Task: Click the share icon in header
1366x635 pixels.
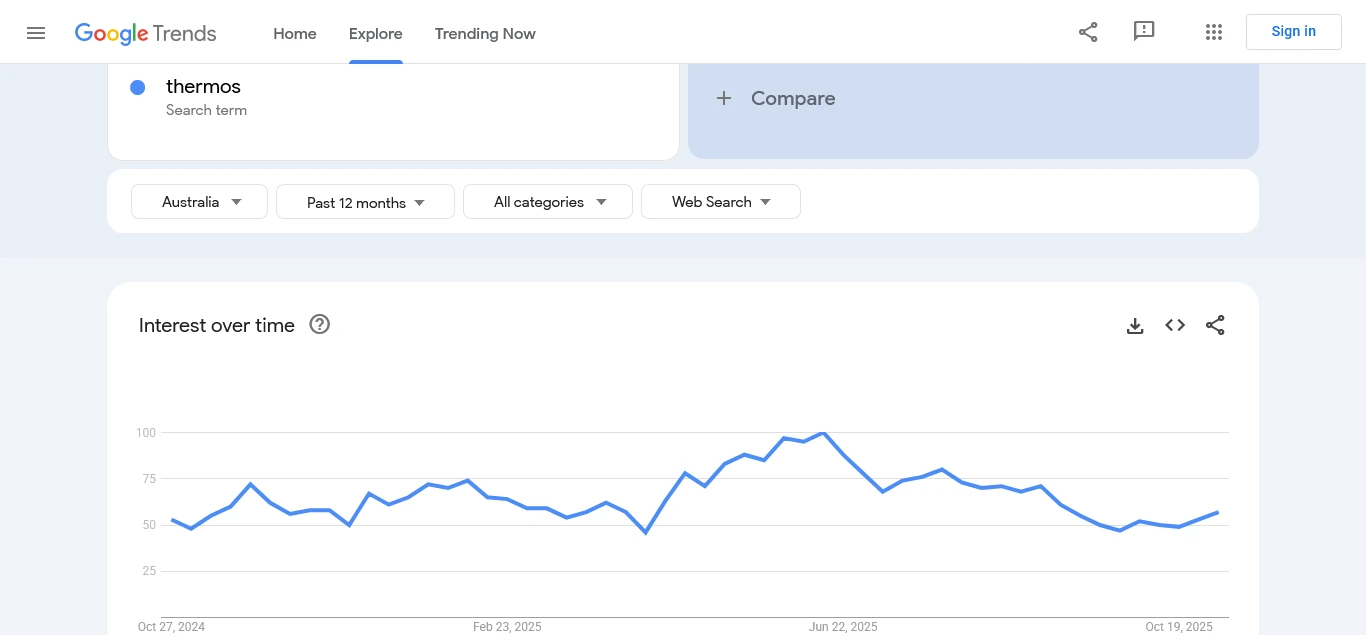Action: coord(1088,32)
